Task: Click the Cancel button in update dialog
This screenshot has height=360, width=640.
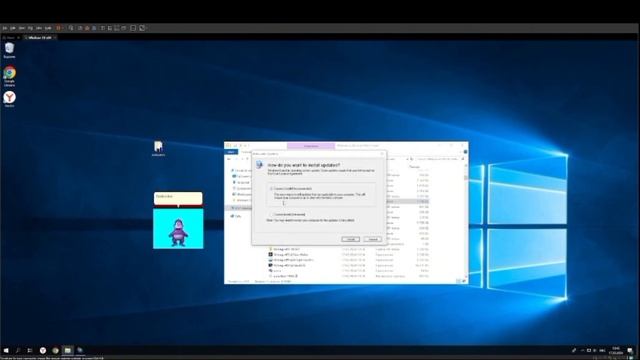Action: 372,239
